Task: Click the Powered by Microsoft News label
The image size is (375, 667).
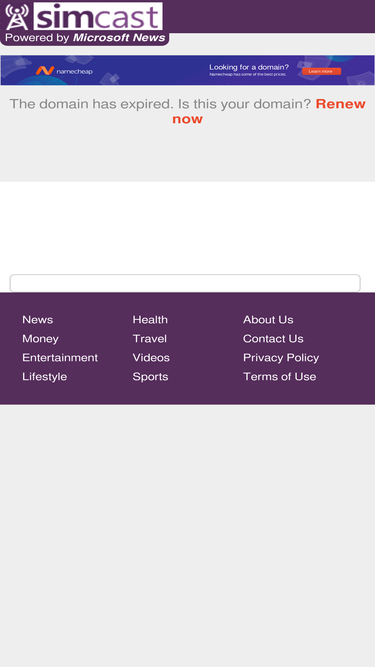Action: (85, 38)
